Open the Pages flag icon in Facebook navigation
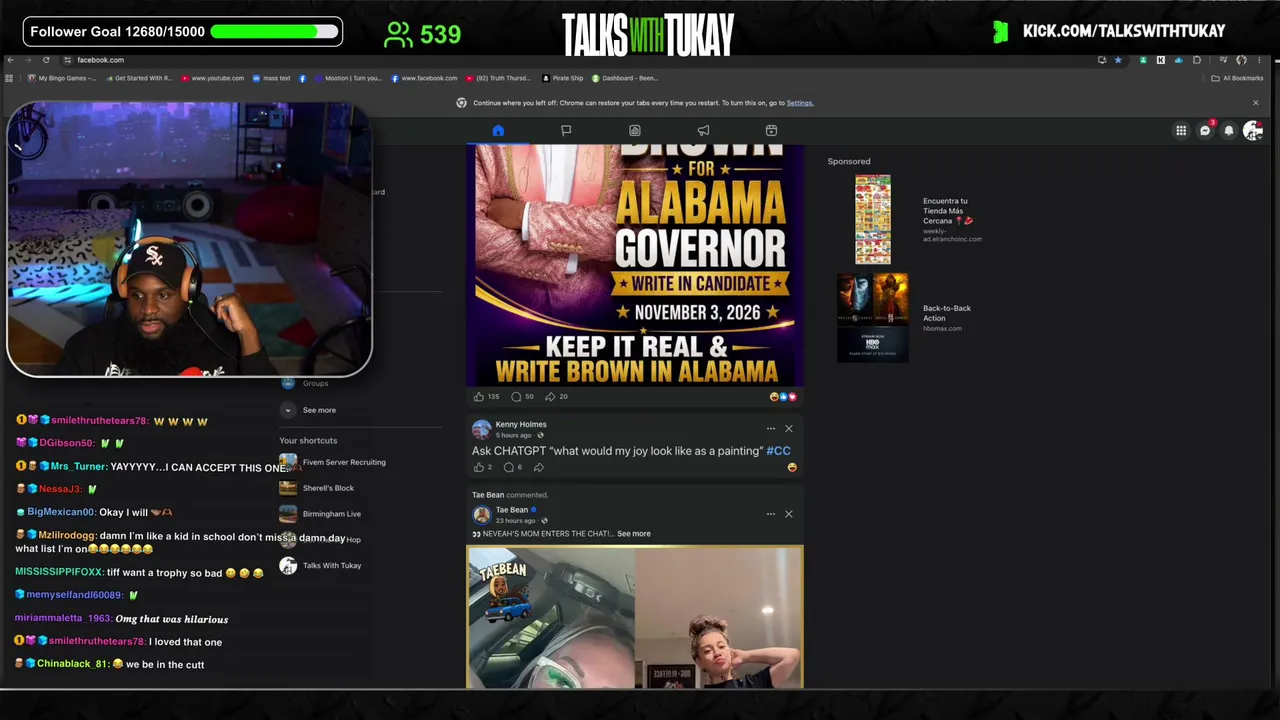The width and height of the screenshot is (1280, 720). tap(566, 130)
